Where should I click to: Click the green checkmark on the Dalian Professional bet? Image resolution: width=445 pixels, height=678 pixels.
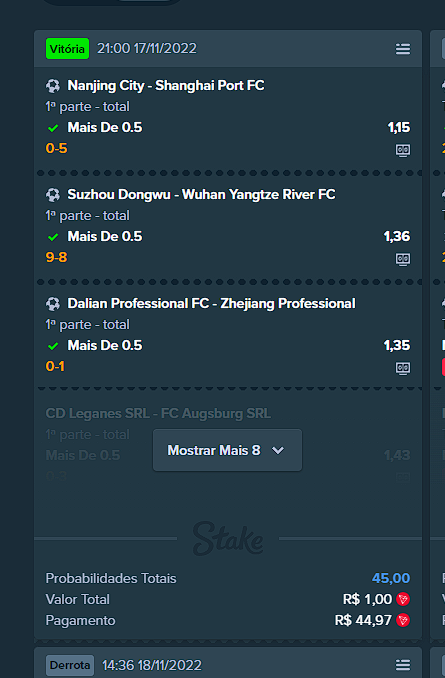point(53,346)
